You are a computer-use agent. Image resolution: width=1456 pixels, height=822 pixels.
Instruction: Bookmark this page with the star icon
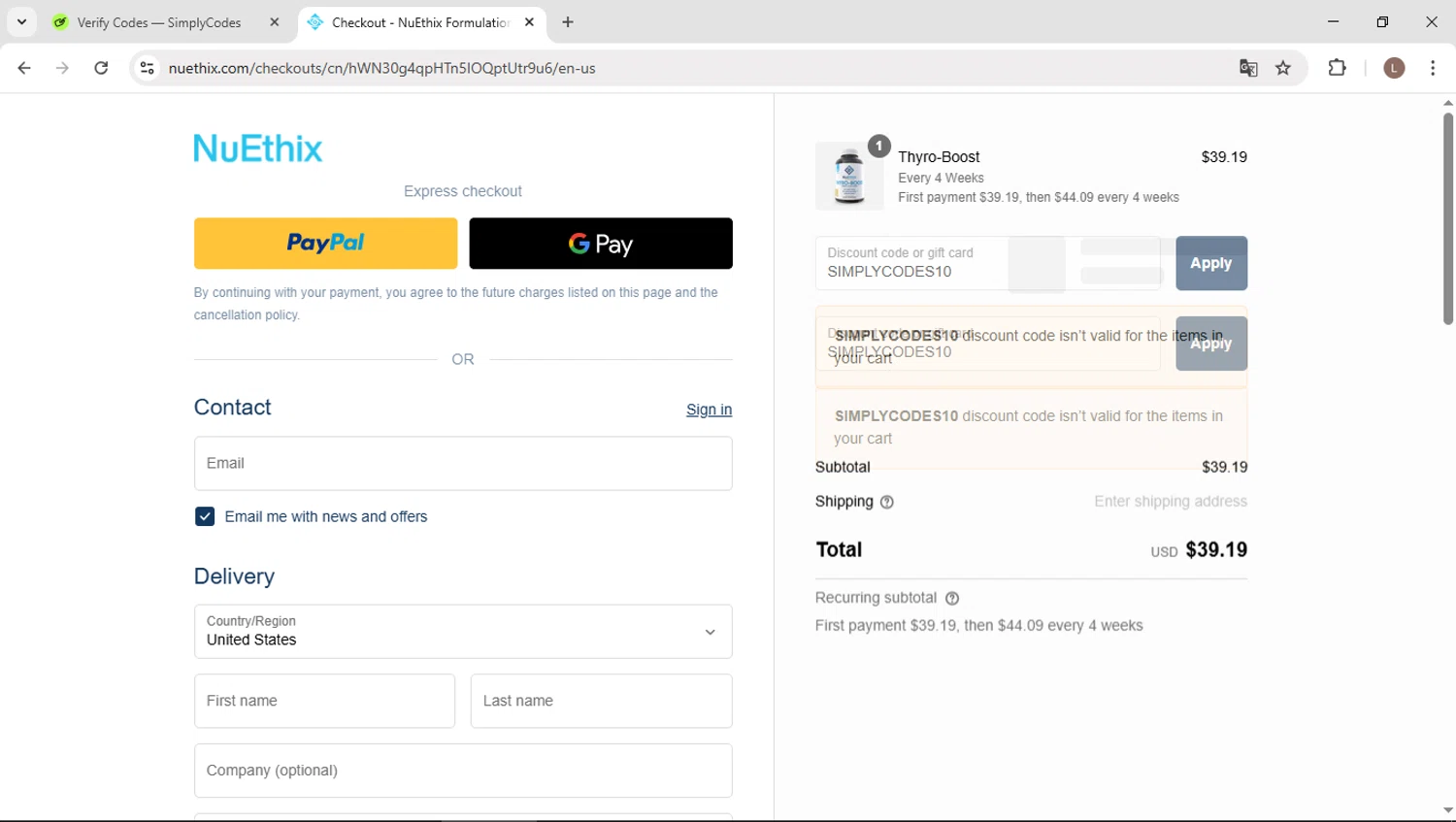pyautogui.click(x=1283, y=68)
